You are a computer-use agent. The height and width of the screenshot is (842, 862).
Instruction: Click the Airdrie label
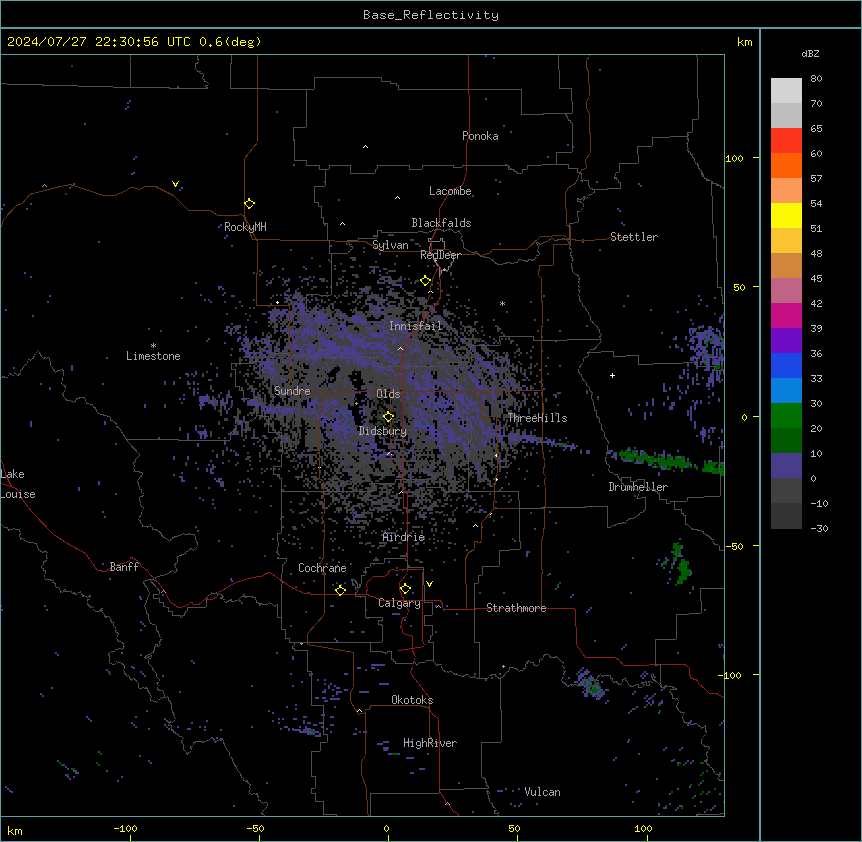click(404, 537)
